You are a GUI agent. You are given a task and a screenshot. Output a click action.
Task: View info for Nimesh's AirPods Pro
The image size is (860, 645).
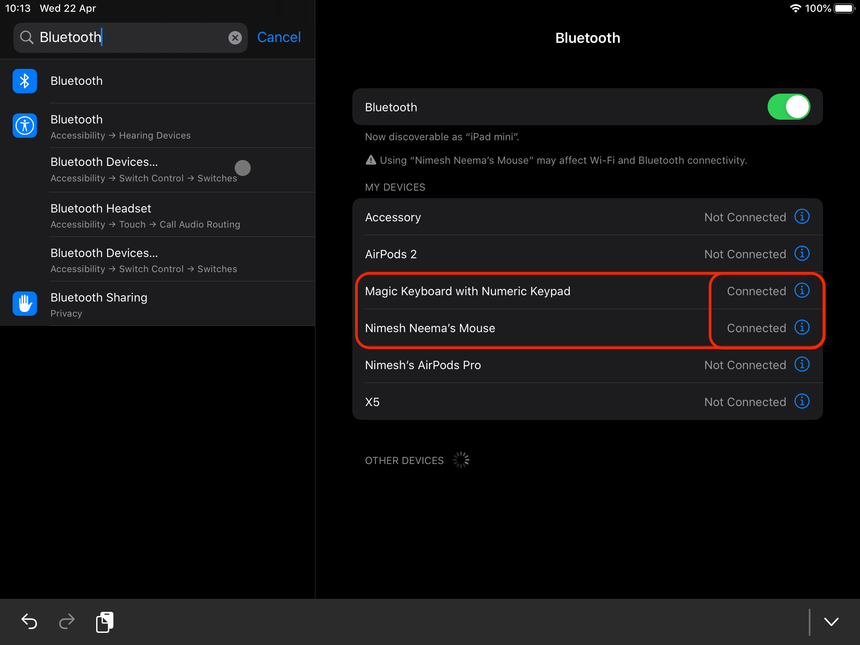(801, 365)
